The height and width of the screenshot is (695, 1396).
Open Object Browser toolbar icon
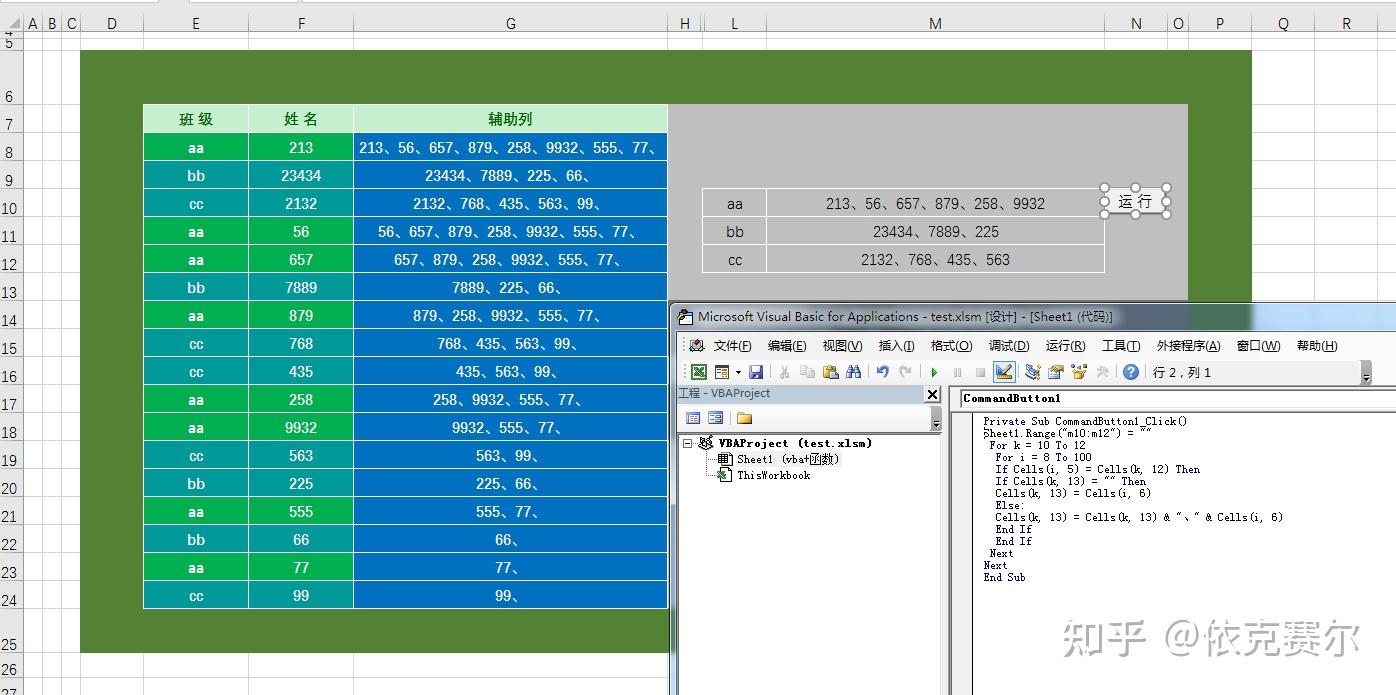(1079, 372)
